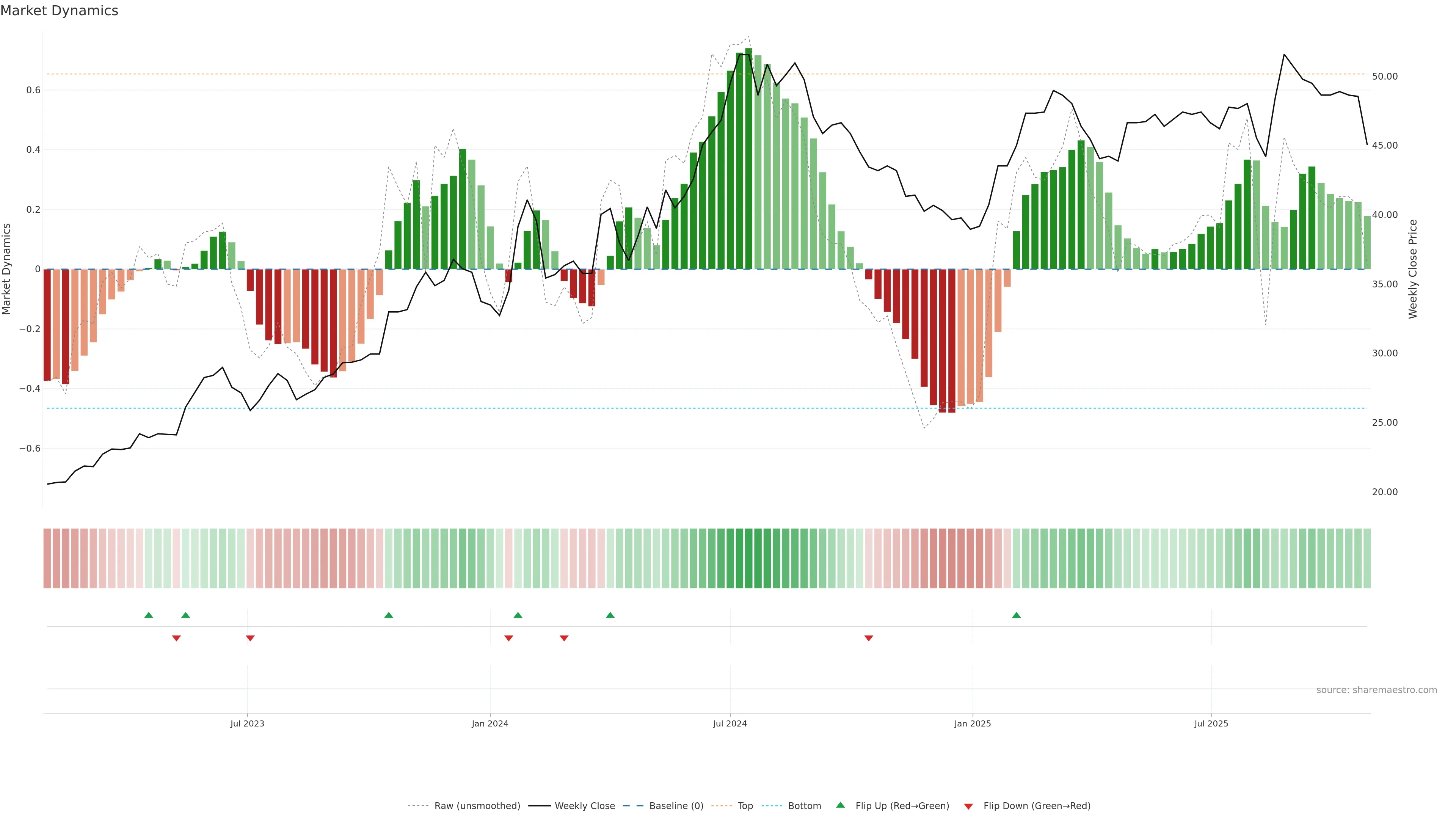Click the Weekly Close Price axis title
1456x819 pixels.
(x=1413, y=269)
